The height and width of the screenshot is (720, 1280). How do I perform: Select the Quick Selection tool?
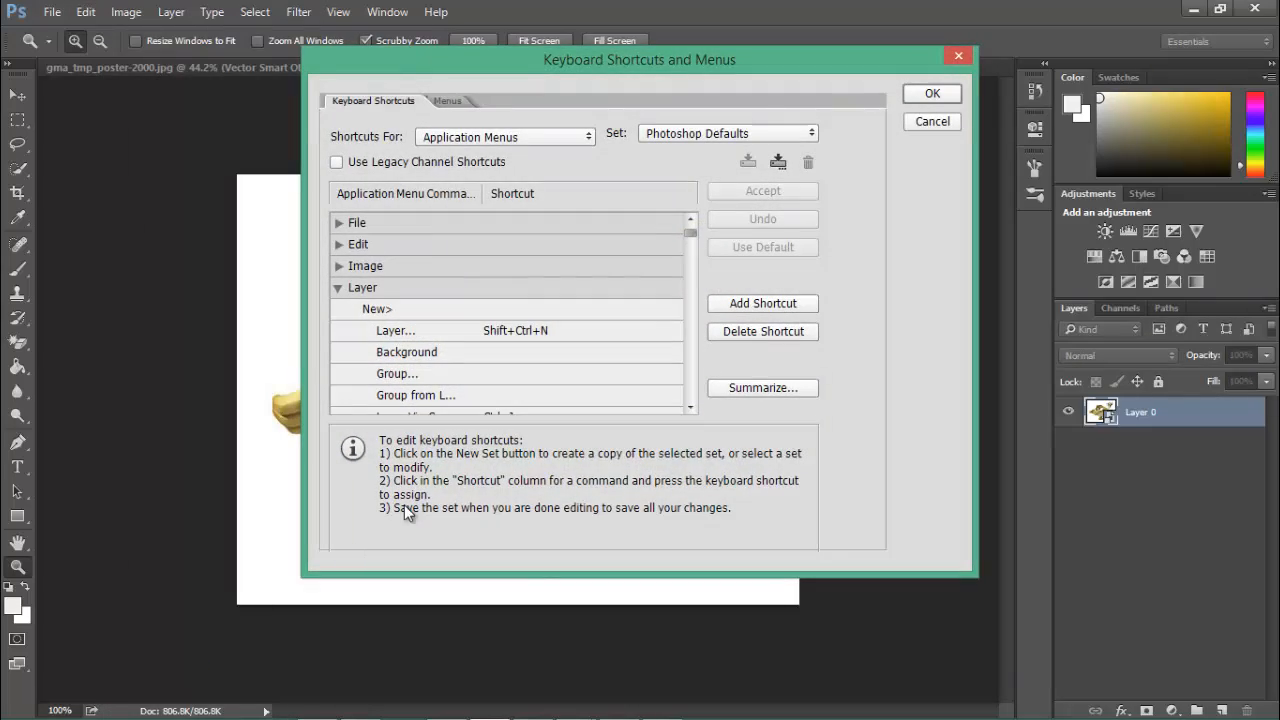tap(17, 168)
